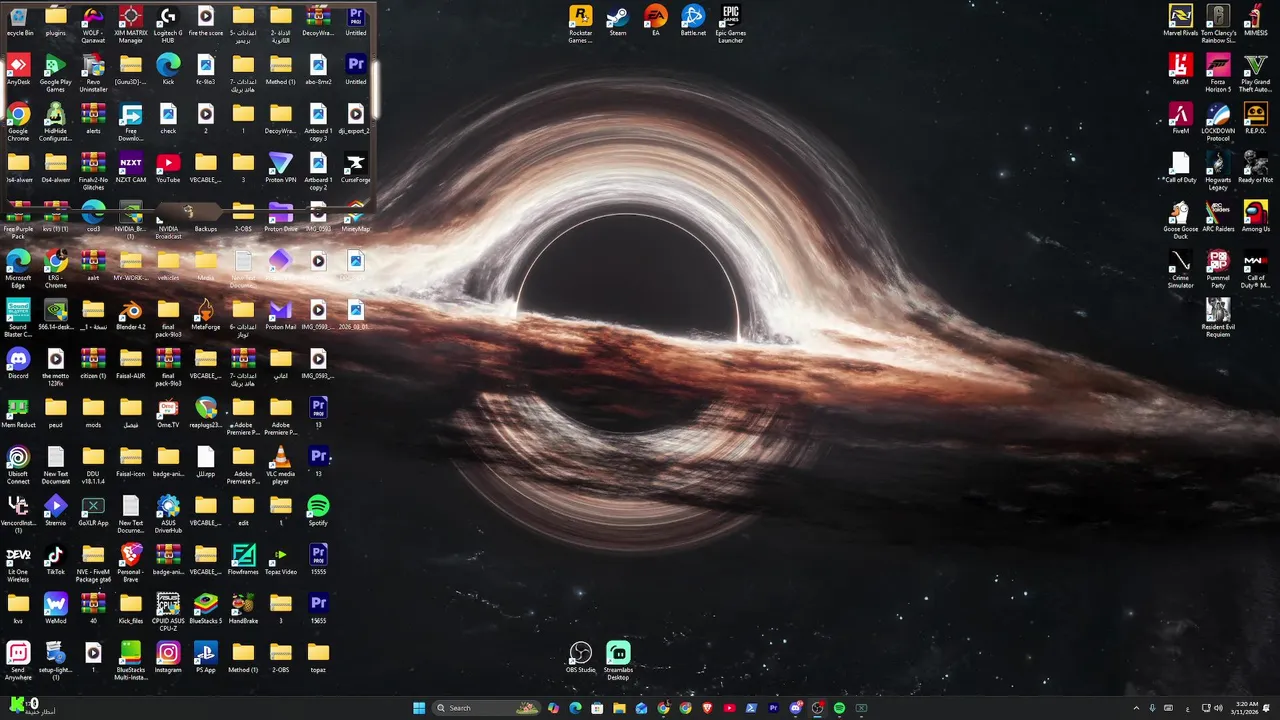
Task: Open the VLC media player icon
Action: point(281,465)
